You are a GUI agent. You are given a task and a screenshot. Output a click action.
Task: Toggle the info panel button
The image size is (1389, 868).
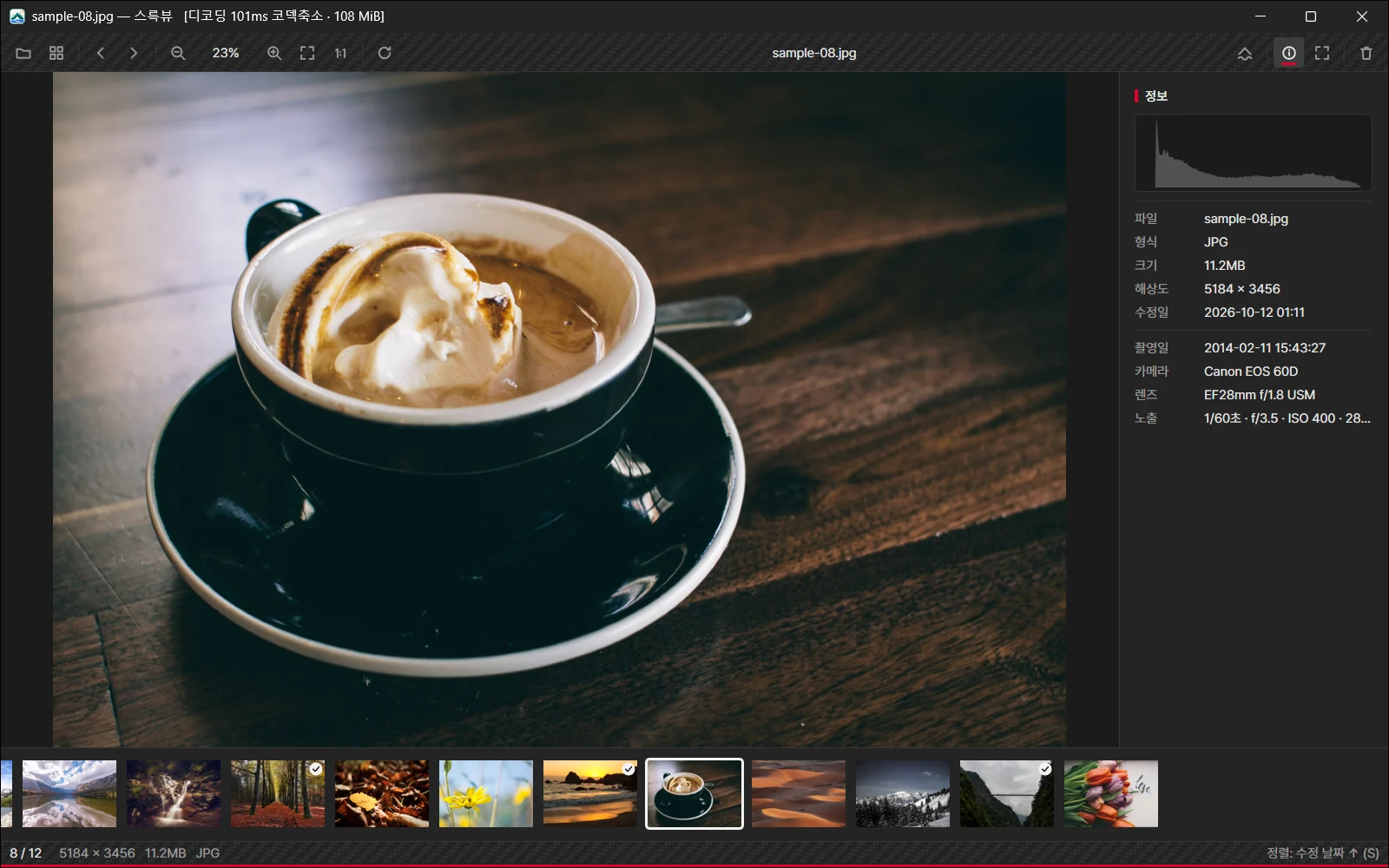point(1289,53)
